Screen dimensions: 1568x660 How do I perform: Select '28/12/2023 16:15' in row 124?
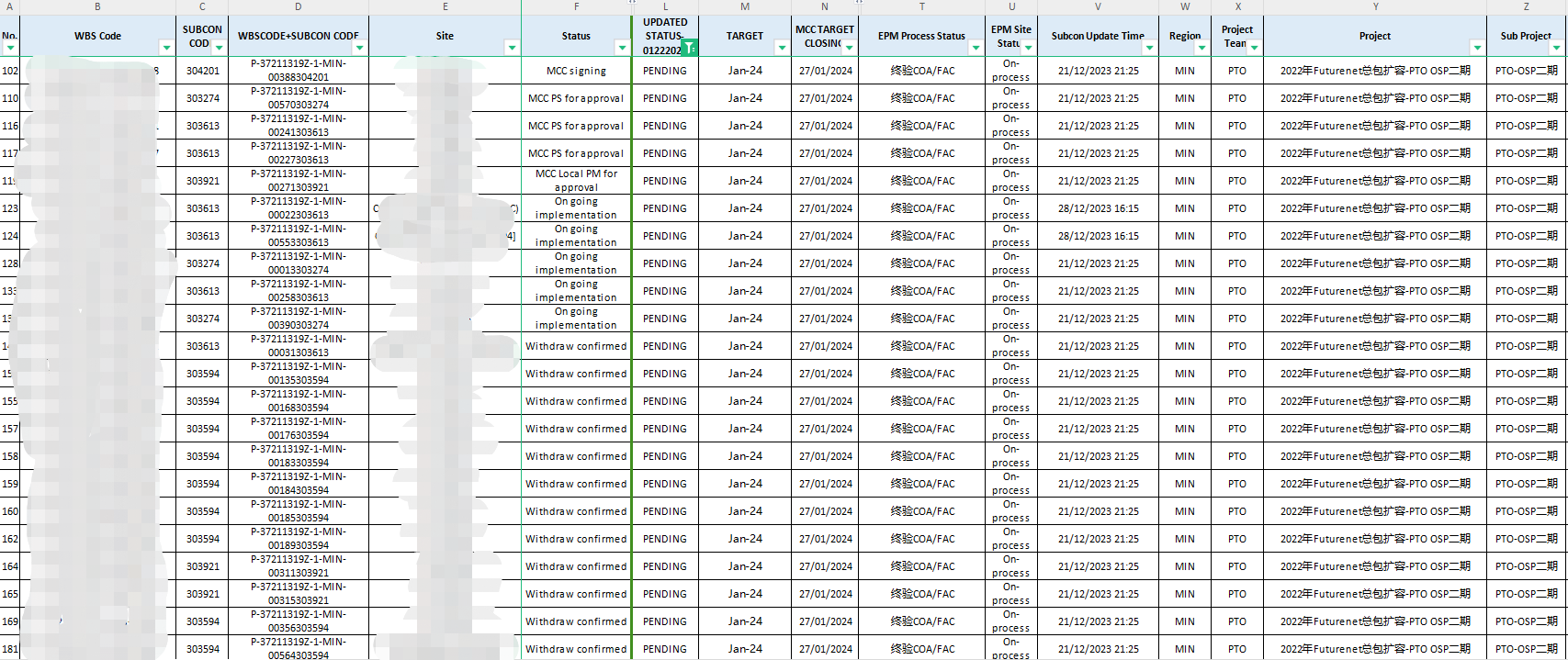(1098, 236)
